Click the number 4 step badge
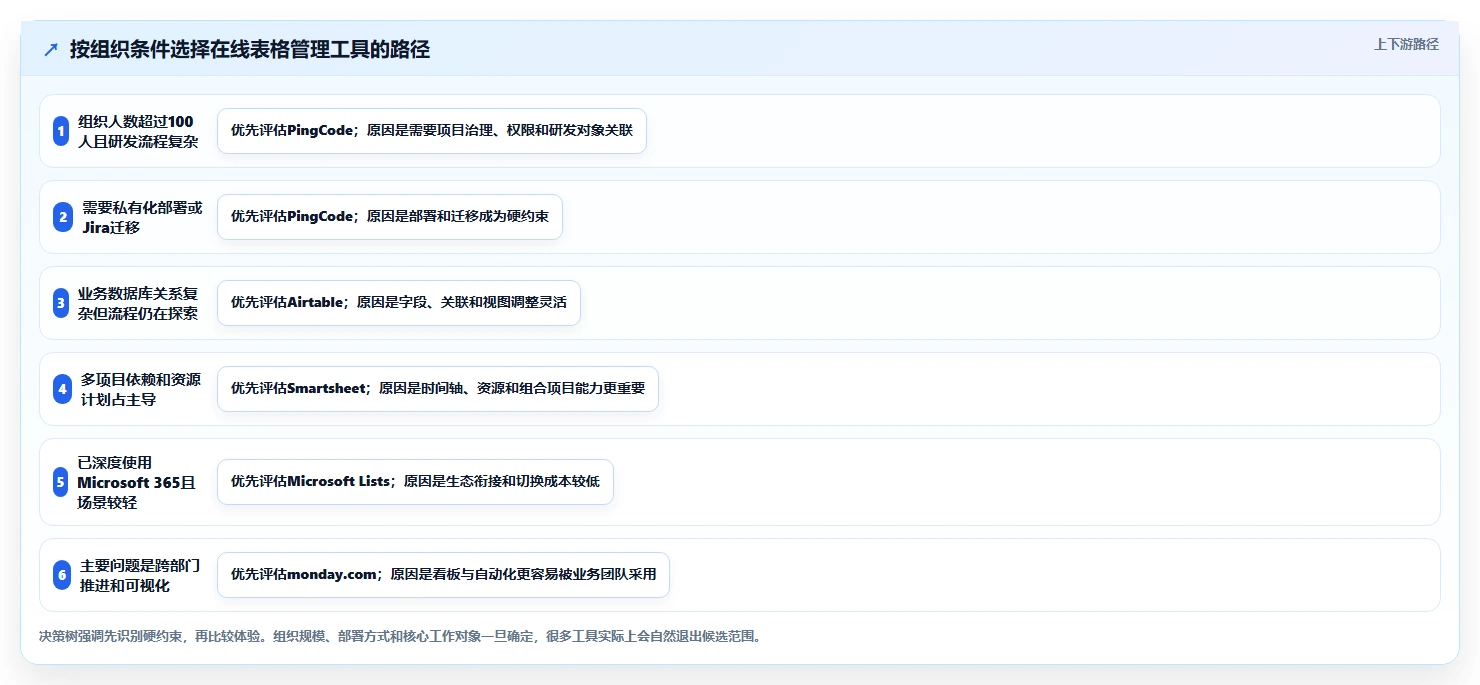Image resolution: width=1480 pixels, height=685 pixels. pyautogui.click(x=61, y=389)
